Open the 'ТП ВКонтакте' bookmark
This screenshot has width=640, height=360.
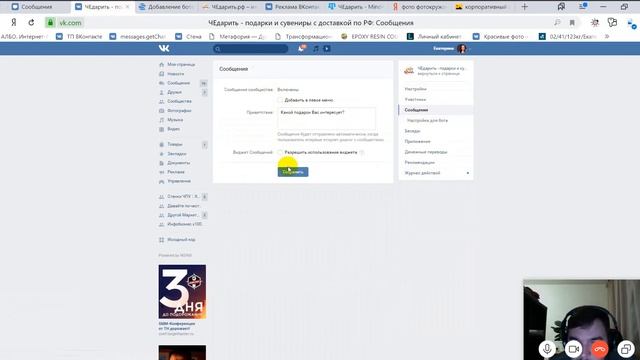79,36
